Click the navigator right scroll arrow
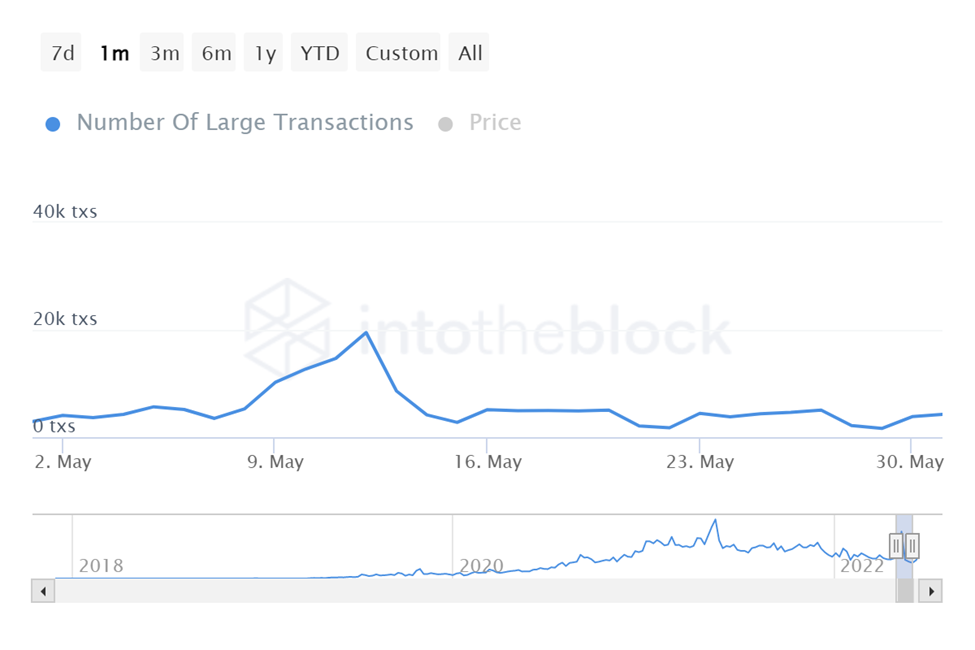975x650 pixels. click(930, 591)
